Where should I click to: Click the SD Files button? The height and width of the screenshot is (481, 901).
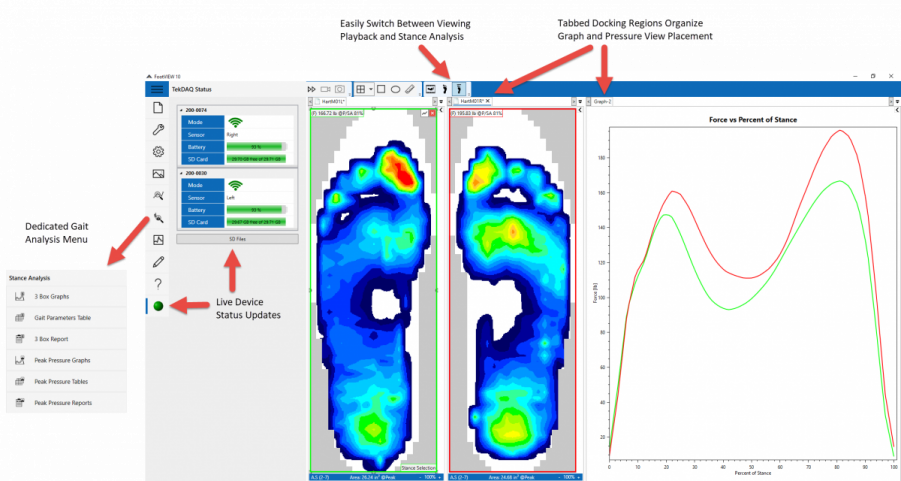click(237, 239)
